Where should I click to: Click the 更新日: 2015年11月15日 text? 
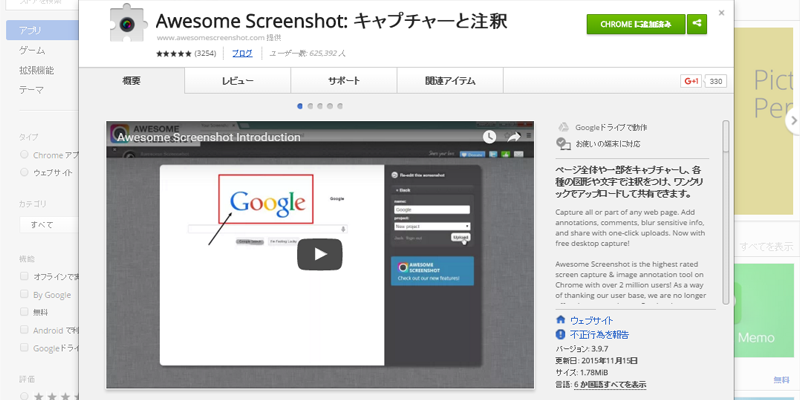click(596, 361)
